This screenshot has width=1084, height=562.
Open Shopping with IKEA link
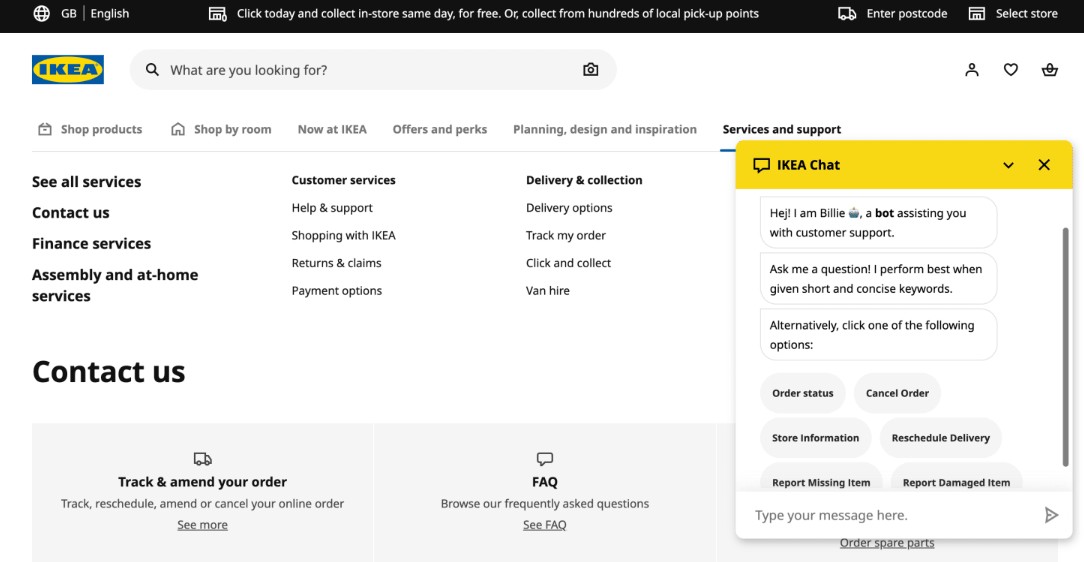(x=344, y=235)
